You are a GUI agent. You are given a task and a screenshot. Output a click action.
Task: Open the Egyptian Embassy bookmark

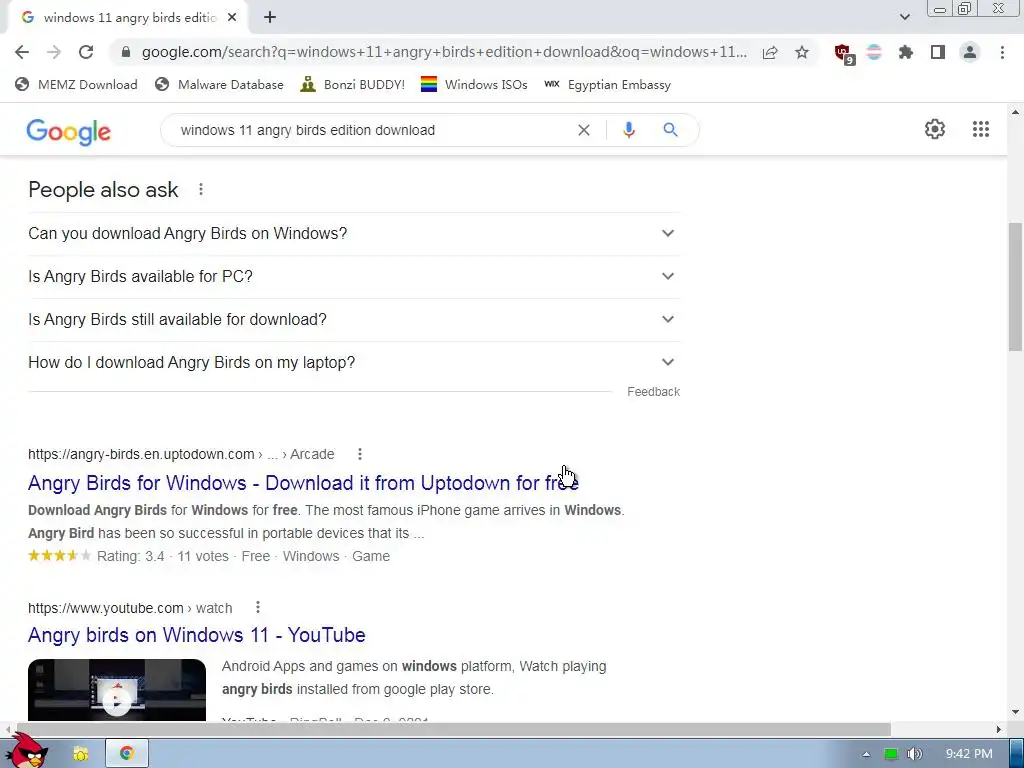click(x=607, y=84)
